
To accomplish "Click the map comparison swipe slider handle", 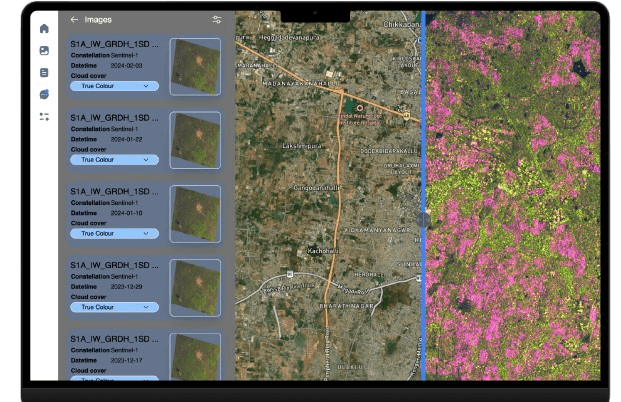I will click(423, 219).
